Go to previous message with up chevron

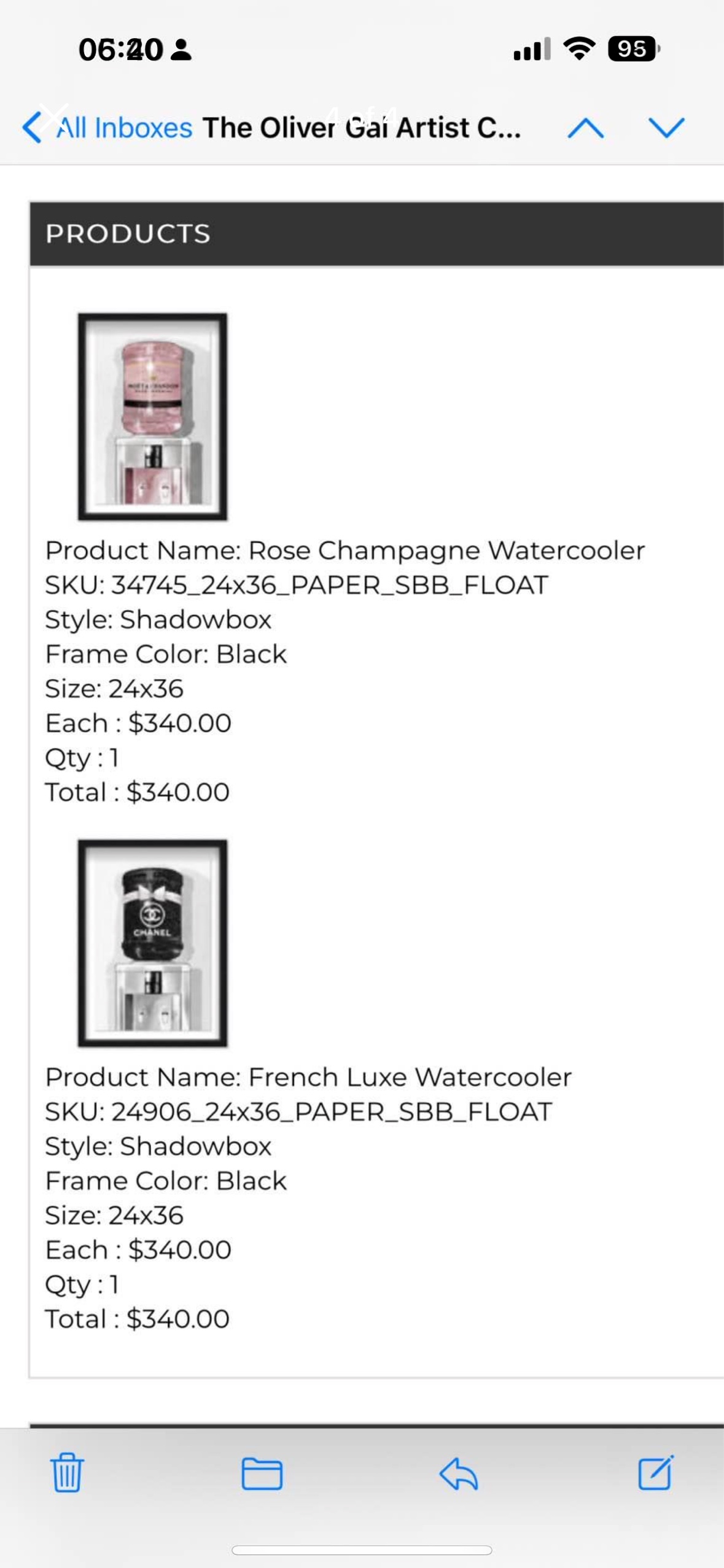click(x=585, y=128)
